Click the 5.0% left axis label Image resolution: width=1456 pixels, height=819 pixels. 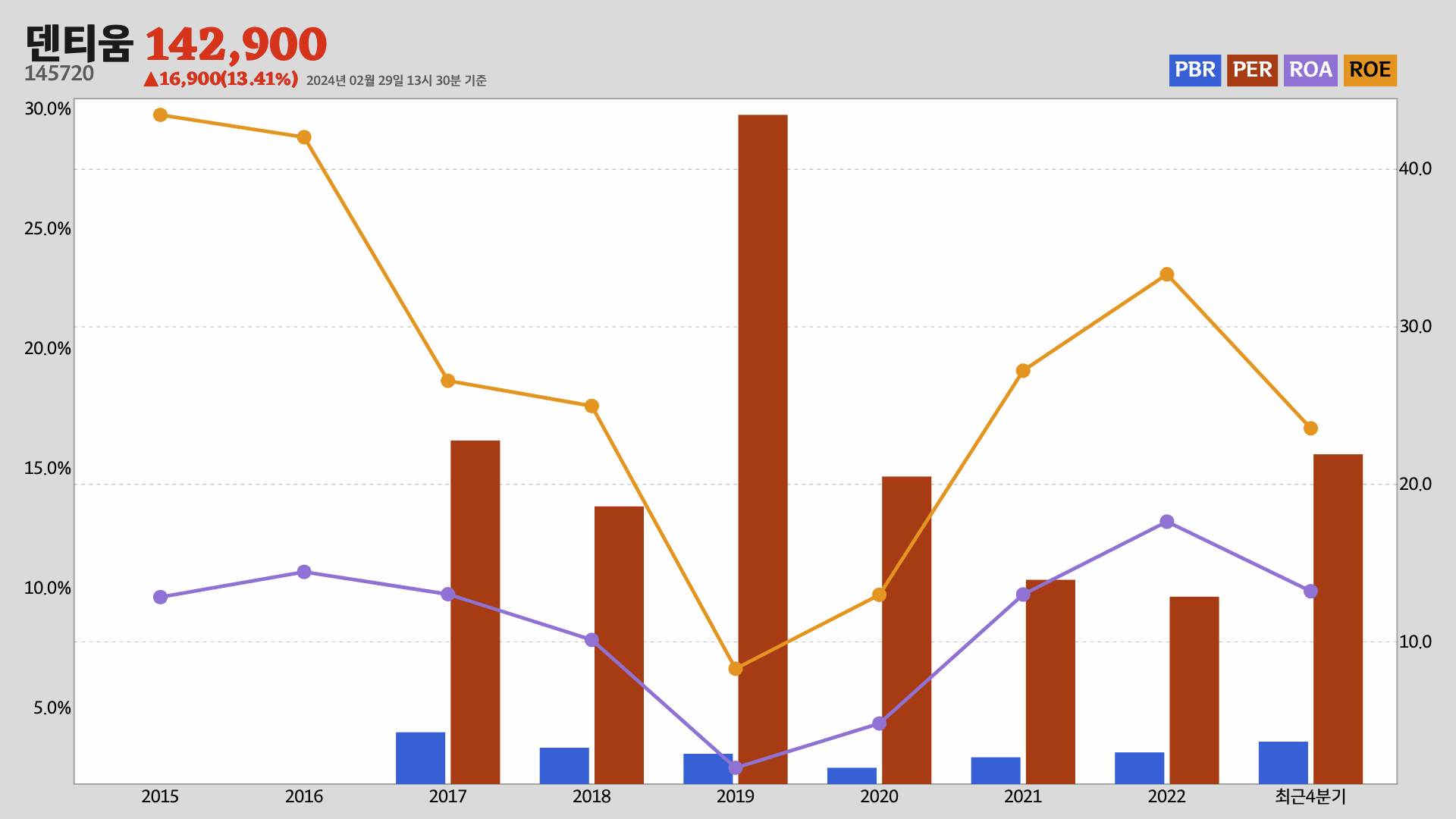52,708
